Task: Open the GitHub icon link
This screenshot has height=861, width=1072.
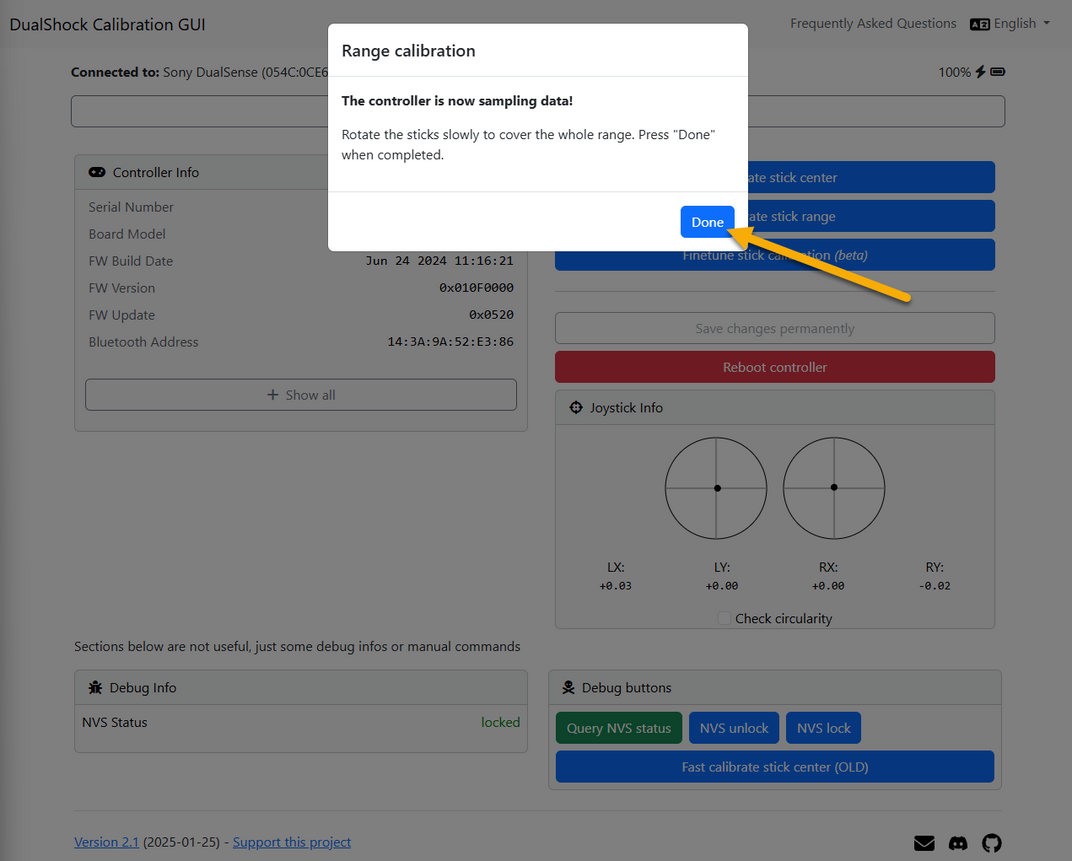Action: coord(991,843)
